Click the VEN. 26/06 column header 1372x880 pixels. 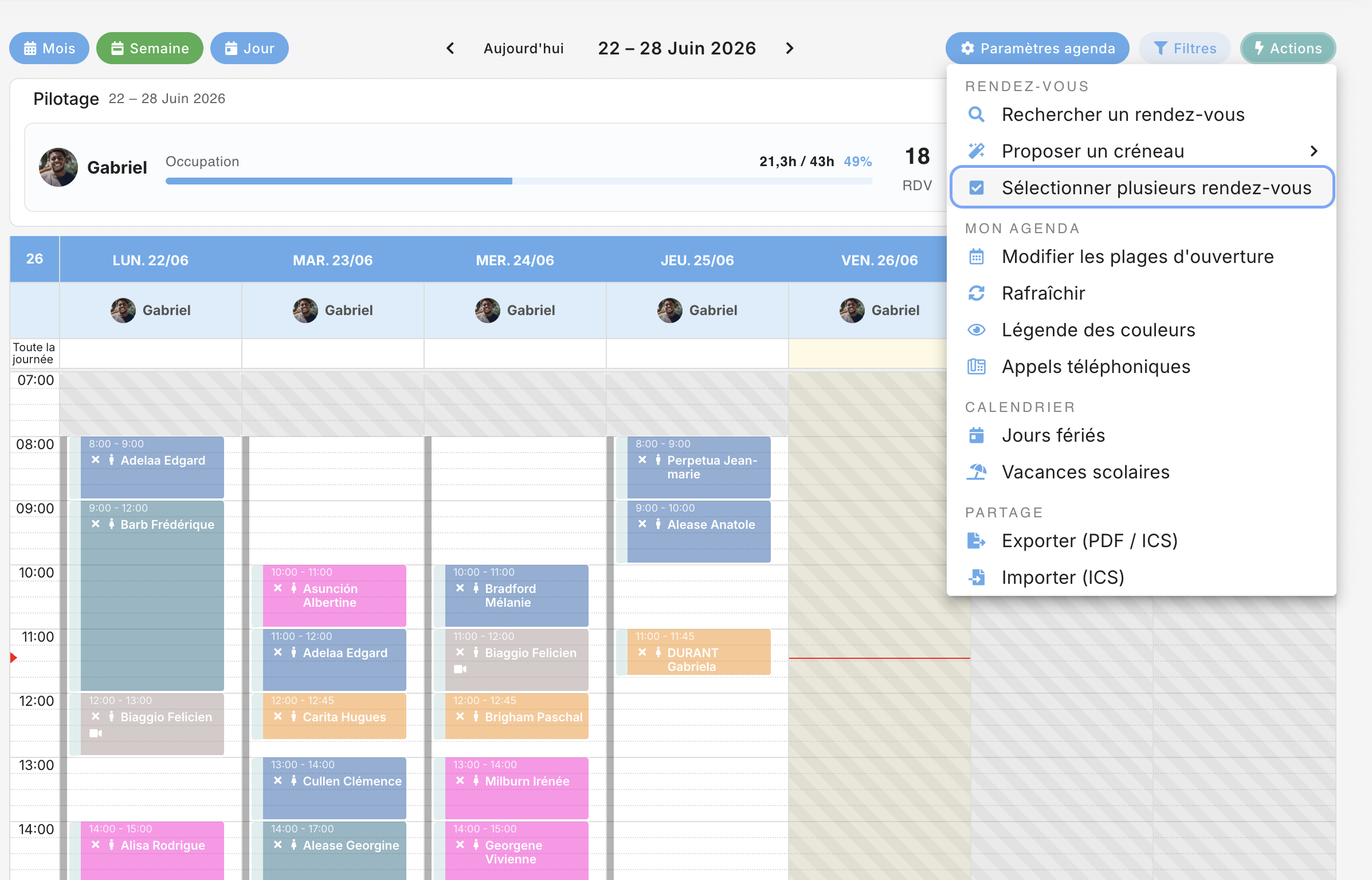click(879, 260)
